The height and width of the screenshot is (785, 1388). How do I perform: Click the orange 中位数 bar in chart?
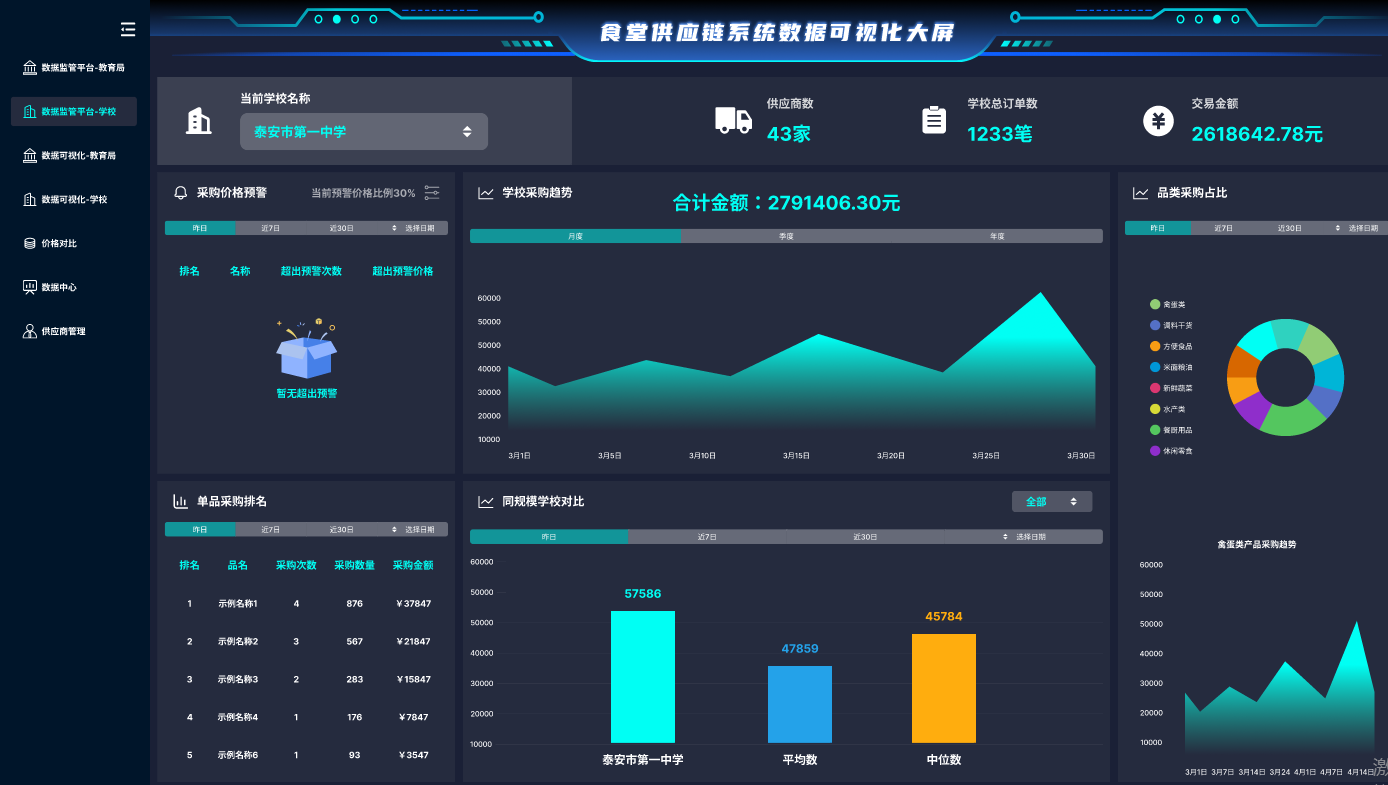944,688
